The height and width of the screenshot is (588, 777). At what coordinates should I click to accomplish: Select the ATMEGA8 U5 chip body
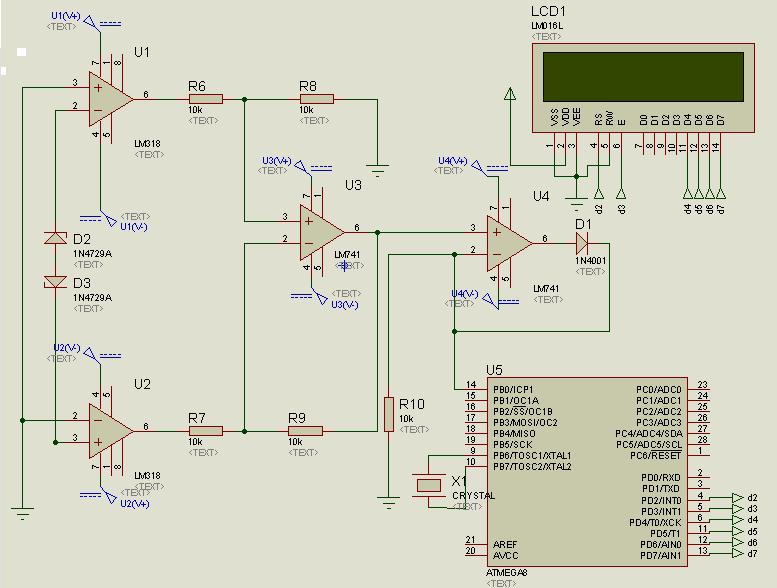[x=587, y=472]
